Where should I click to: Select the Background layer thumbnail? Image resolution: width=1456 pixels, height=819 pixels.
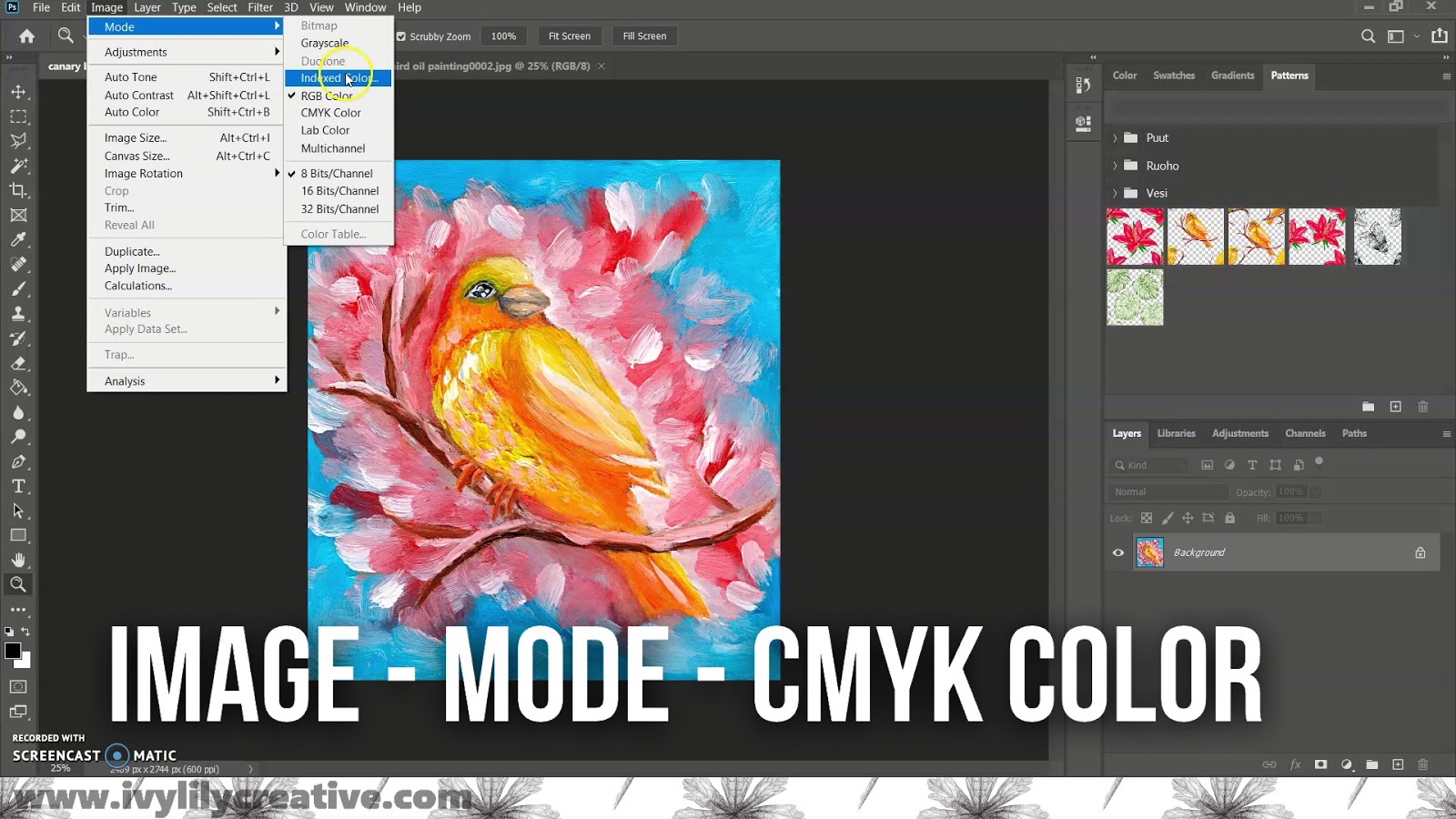(x=1150, y=552)
